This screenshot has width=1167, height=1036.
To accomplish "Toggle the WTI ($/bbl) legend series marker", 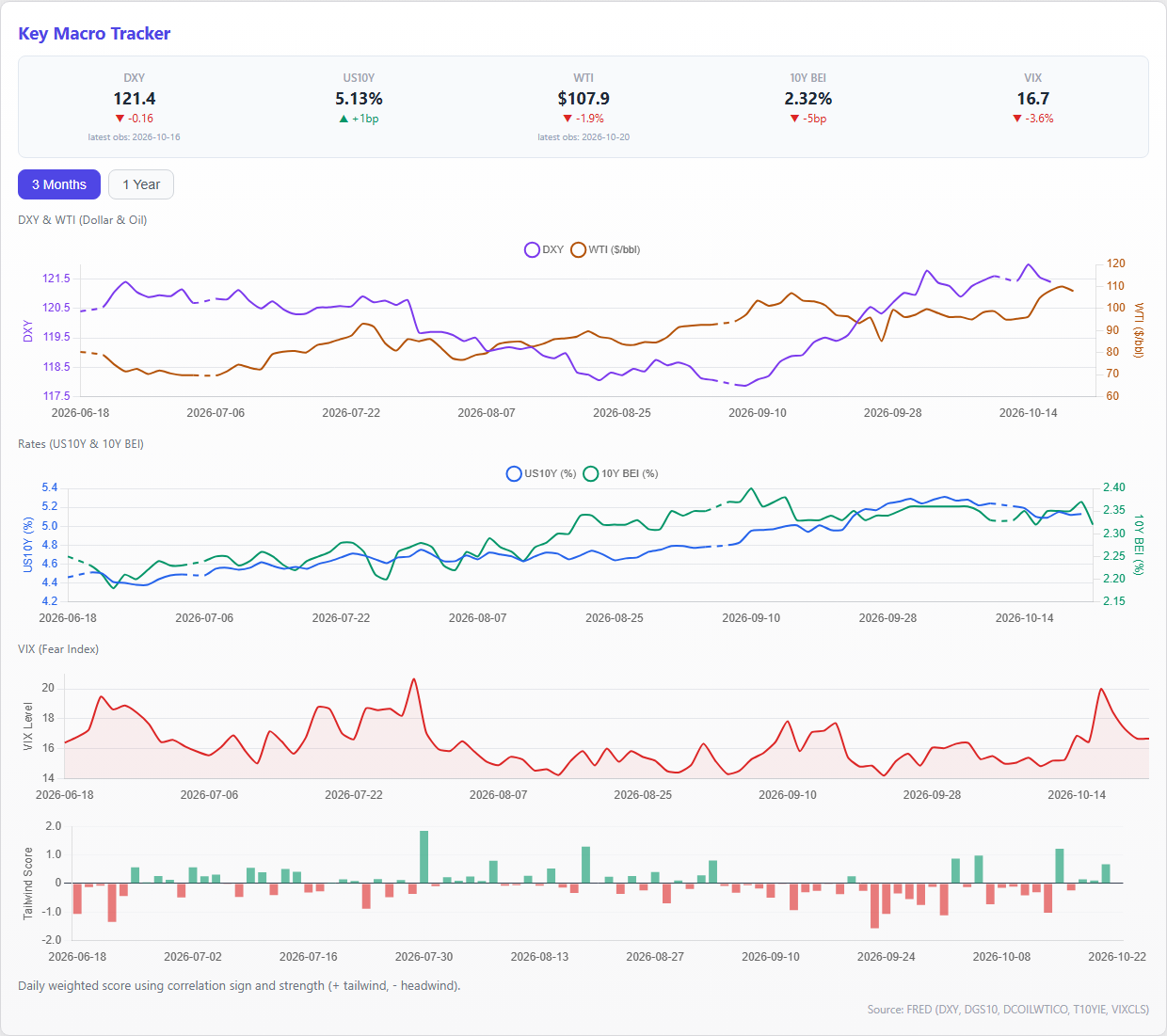I will click(x=578, y=249).
